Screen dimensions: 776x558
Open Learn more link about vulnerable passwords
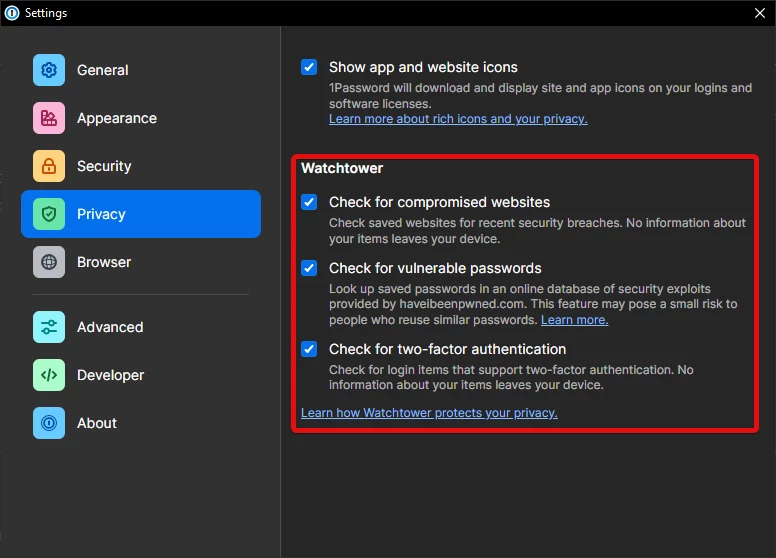coord(575,320)
